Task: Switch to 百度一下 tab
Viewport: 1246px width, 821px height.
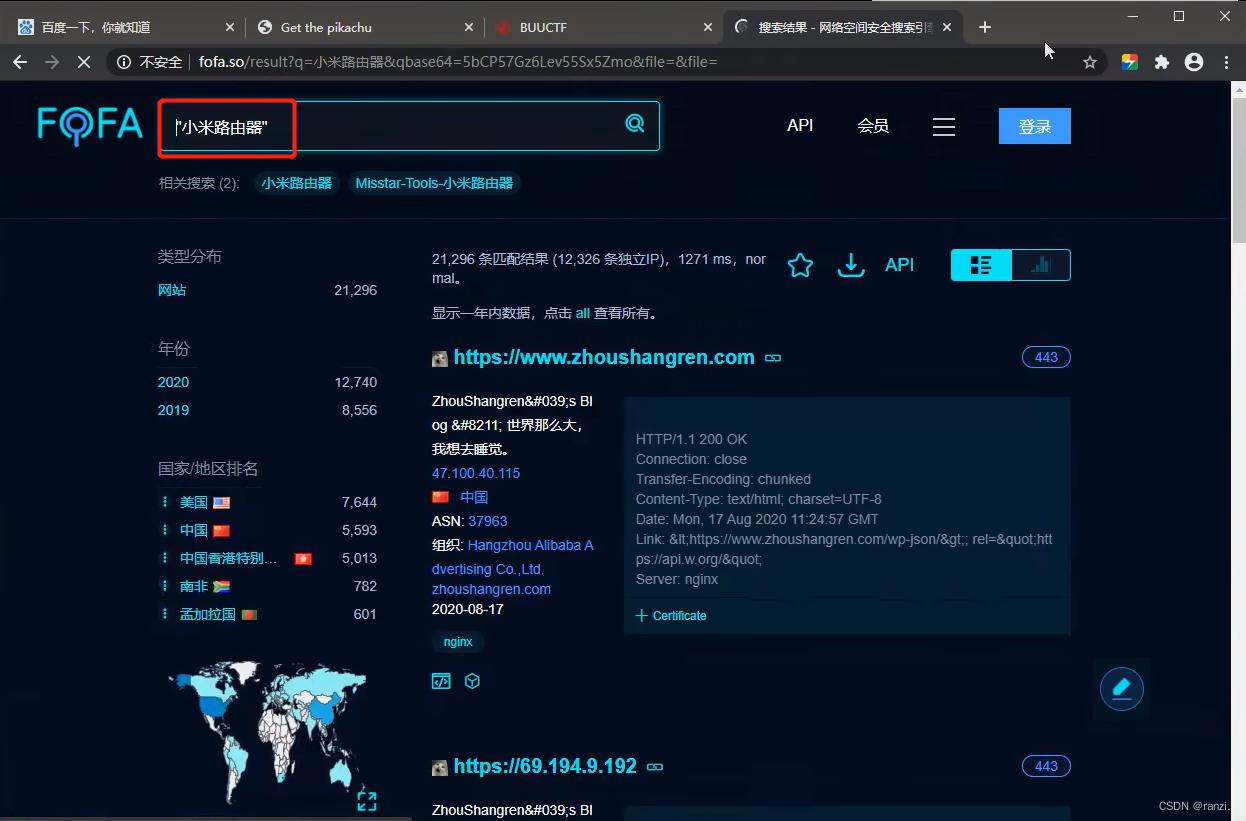Action: (x=125, y=27)
